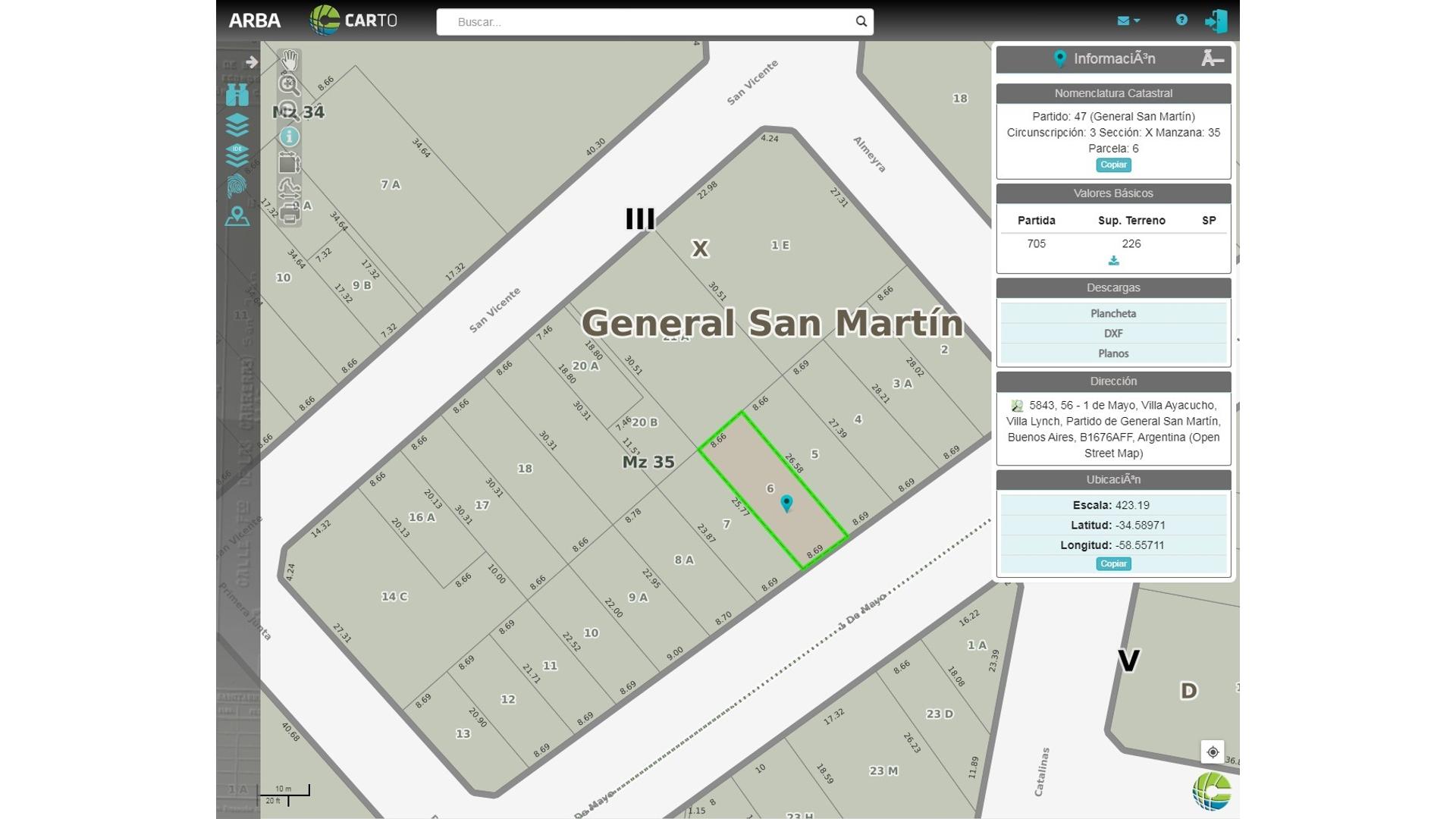Click the small image icon before the address
Viewport: 1456px width, 819px height.
(1017, 406)
